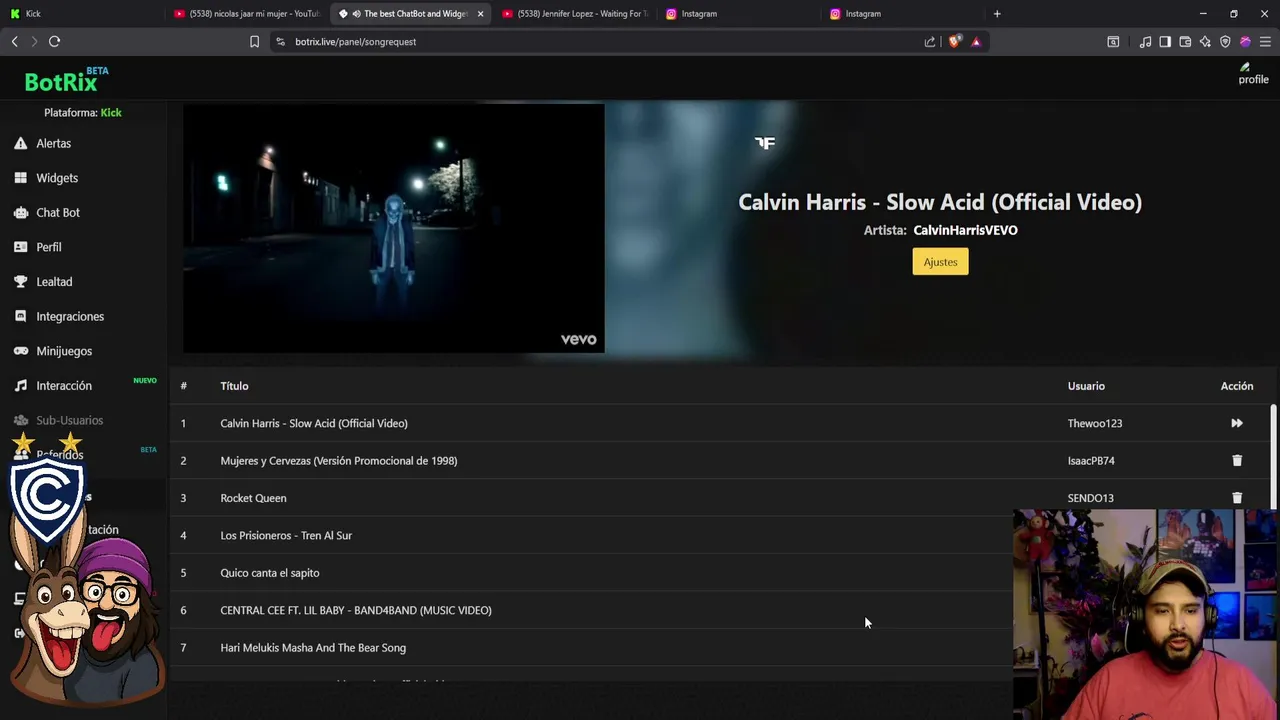The width and height of the screenshot is (1280, 720).
Task: Open the Perfil card icon in sidebar
Action: click(20, 247)
